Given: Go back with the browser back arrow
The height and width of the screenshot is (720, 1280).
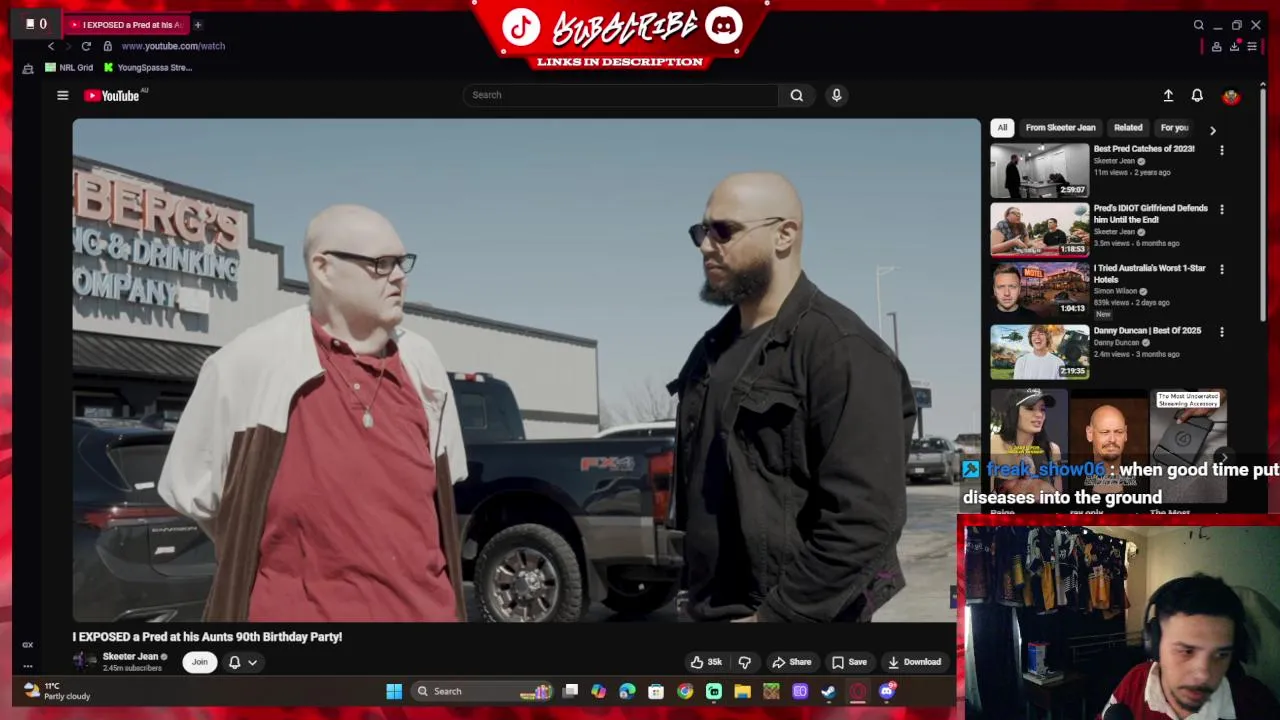Looking at the screenshot, I should click(51, 46).
